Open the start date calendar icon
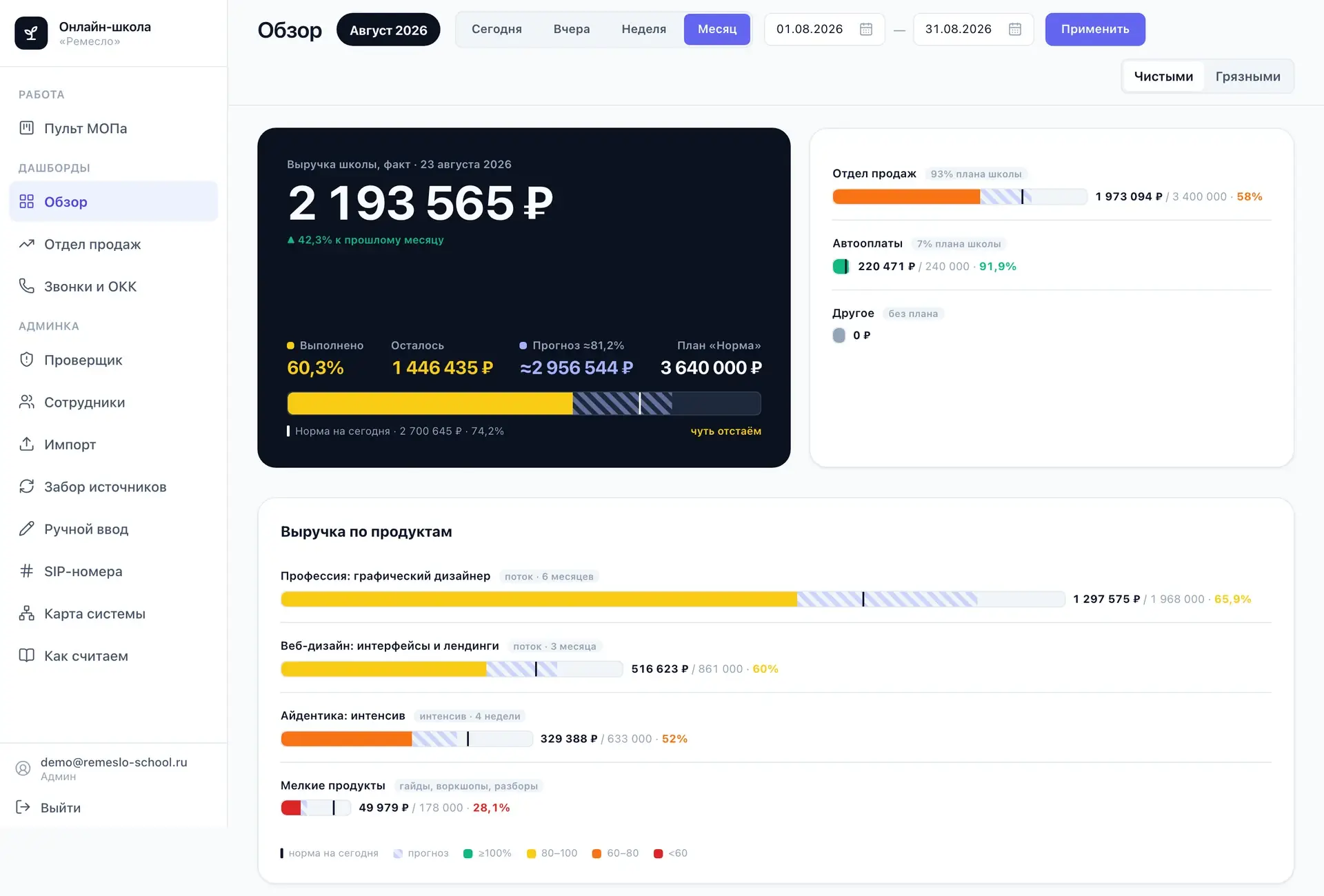 (866, 29)
